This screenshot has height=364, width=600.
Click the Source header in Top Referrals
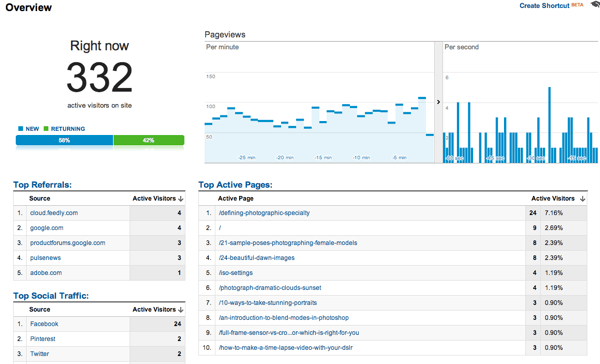pos(40,199)
